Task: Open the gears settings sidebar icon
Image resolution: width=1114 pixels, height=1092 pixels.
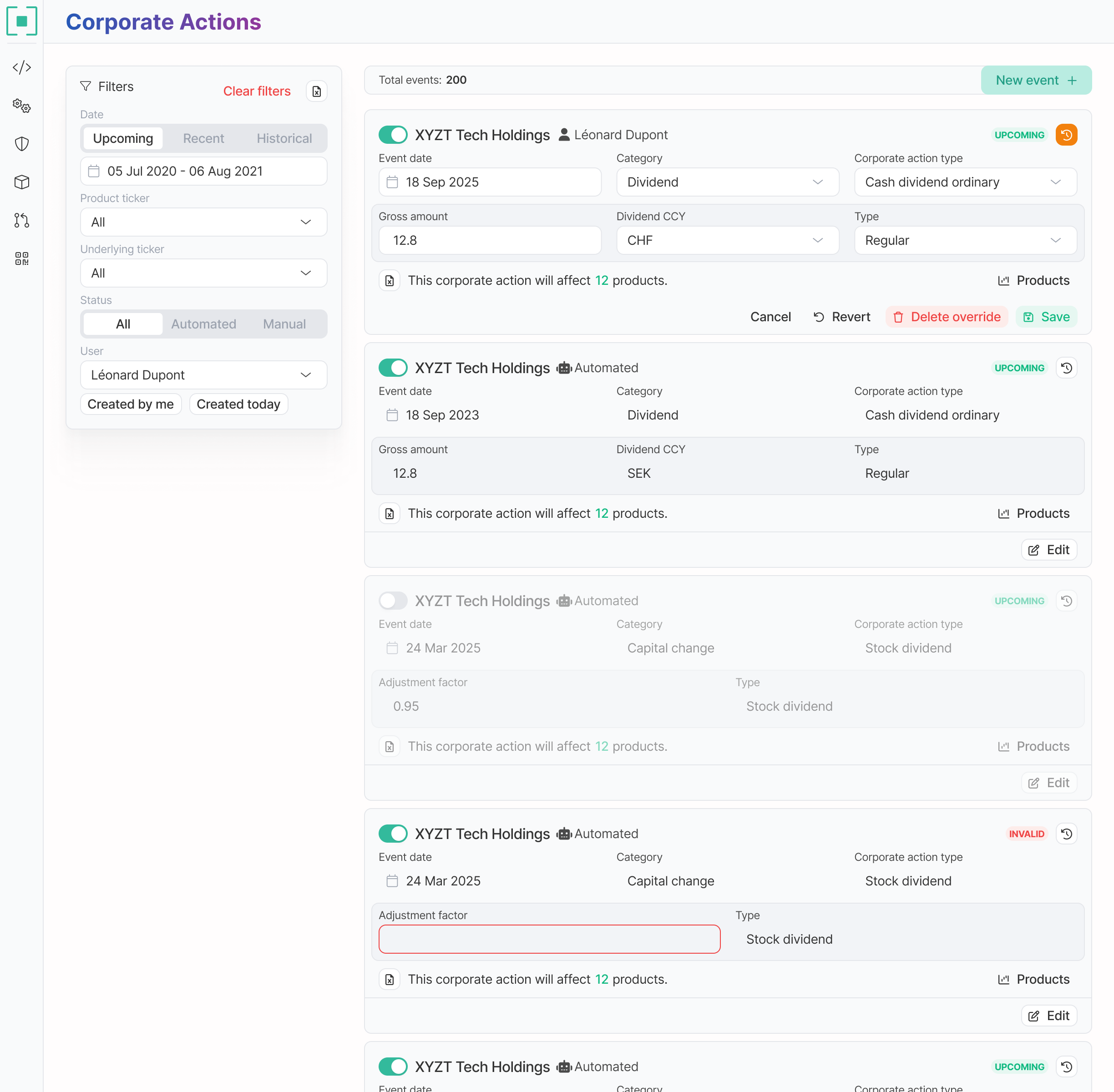Action: (x=22, y=106)
